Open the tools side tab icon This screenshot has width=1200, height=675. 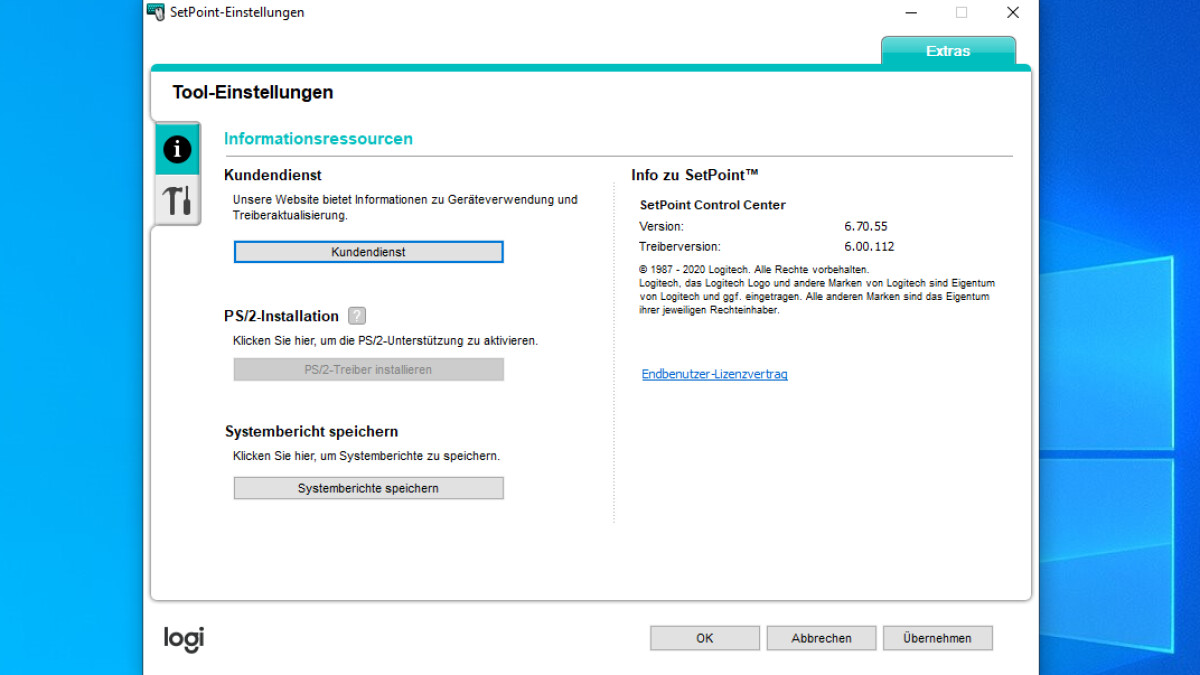(177, 200)
